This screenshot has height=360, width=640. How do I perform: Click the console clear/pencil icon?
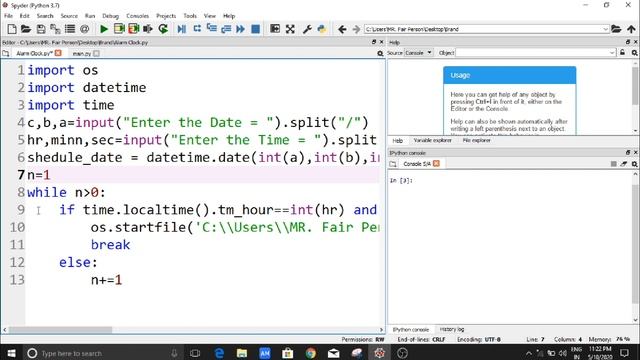pos(624,164)
